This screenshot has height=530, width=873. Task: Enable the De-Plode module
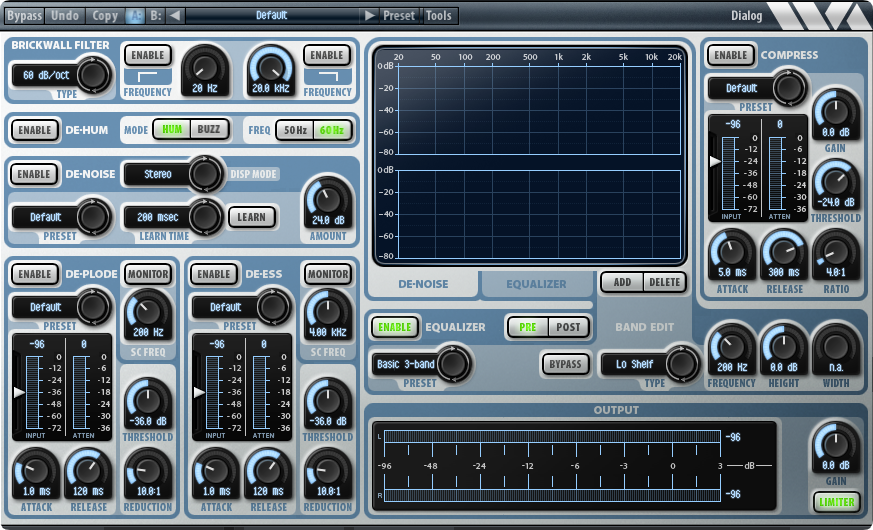(35, 274)
